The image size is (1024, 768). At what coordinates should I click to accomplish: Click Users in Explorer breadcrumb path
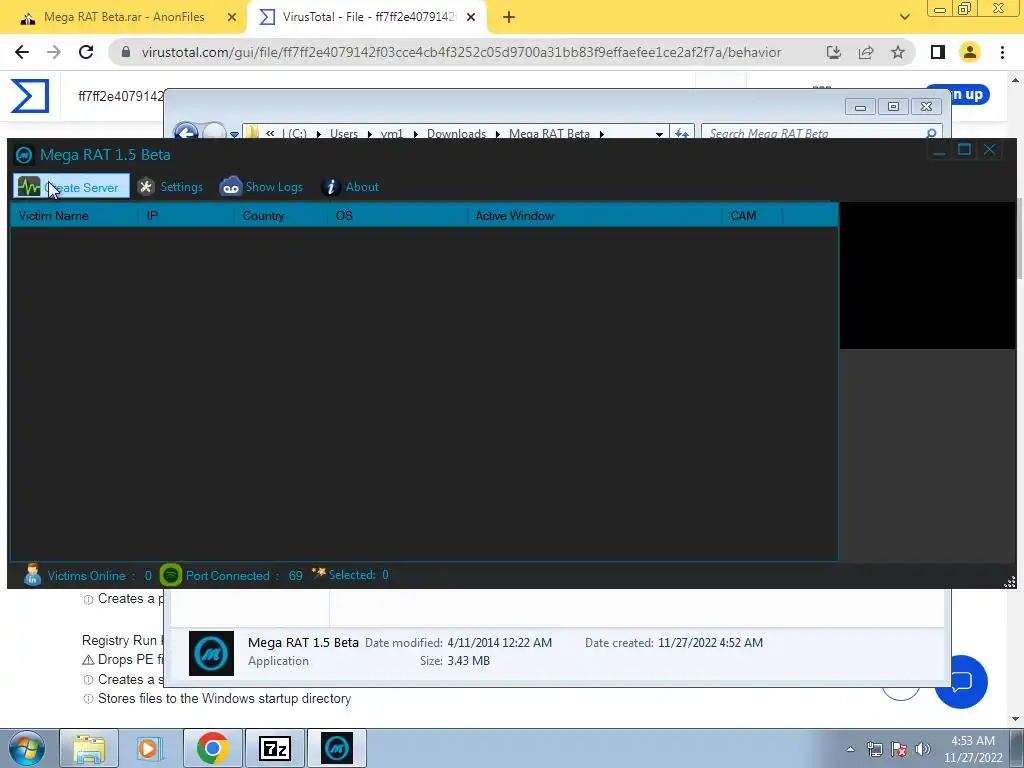pos(344,133)
